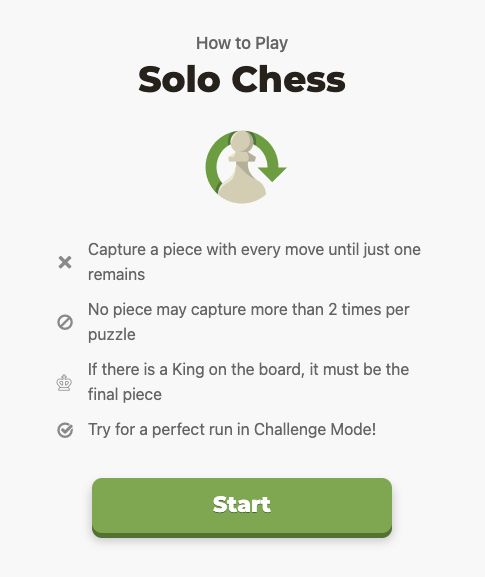Image resolution: width=485 pixels, height=577 pixels.
Task: Click the prohibited circle-slash icon
Action: click(x=65, y=322)
